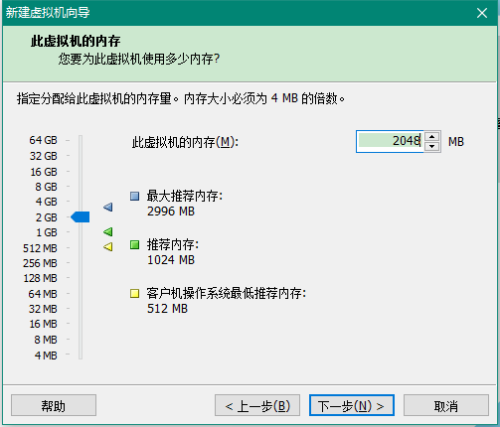Select 256 MB on the memory scale

point(40,263)
